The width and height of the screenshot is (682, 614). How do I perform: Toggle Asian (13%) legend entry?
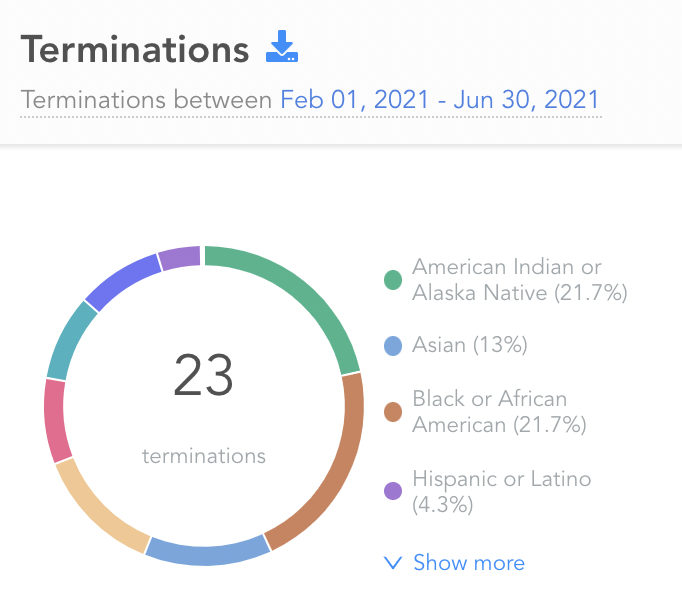(x=470, y=345)
